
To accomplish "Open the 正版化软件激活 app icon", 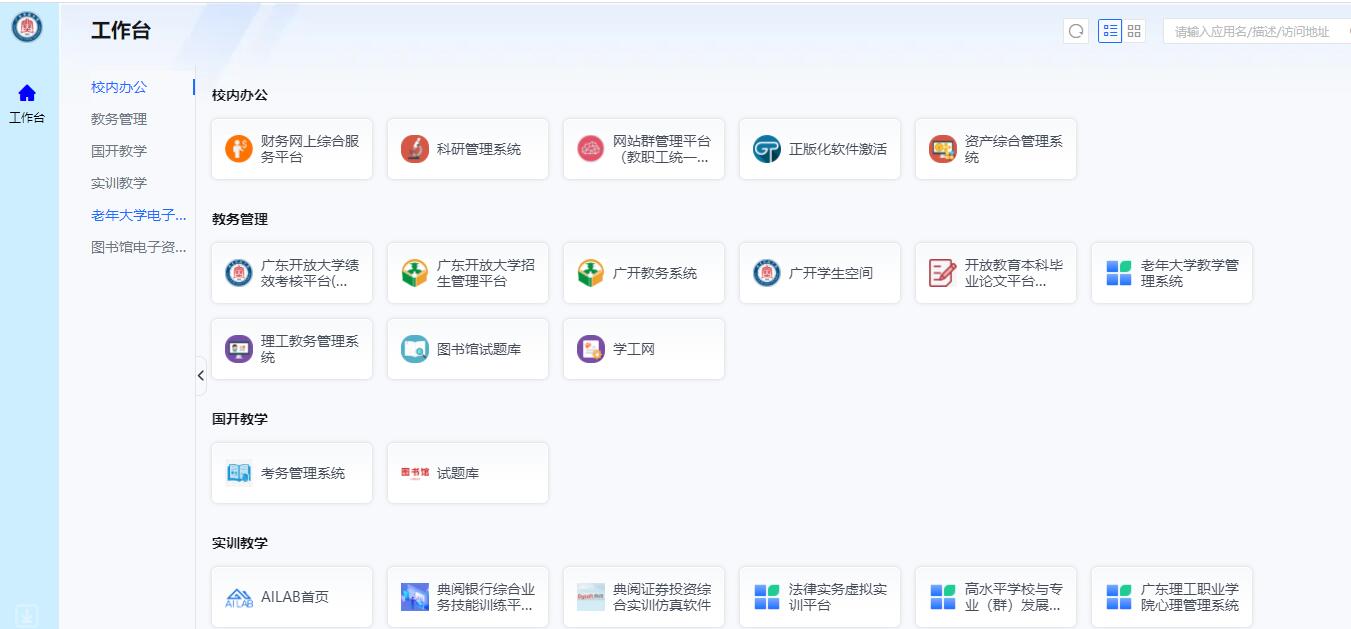I will [x=767, y=149].
